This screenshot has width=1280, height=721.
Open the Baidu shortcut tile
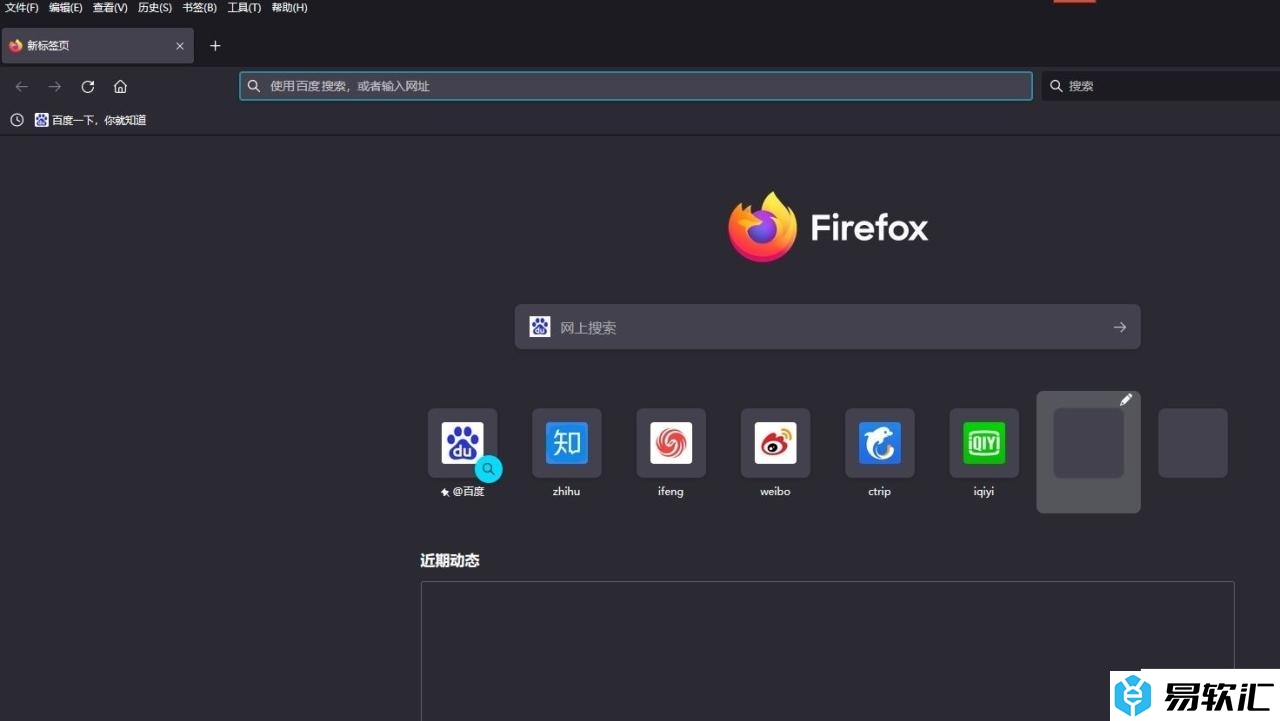(462, 443)
